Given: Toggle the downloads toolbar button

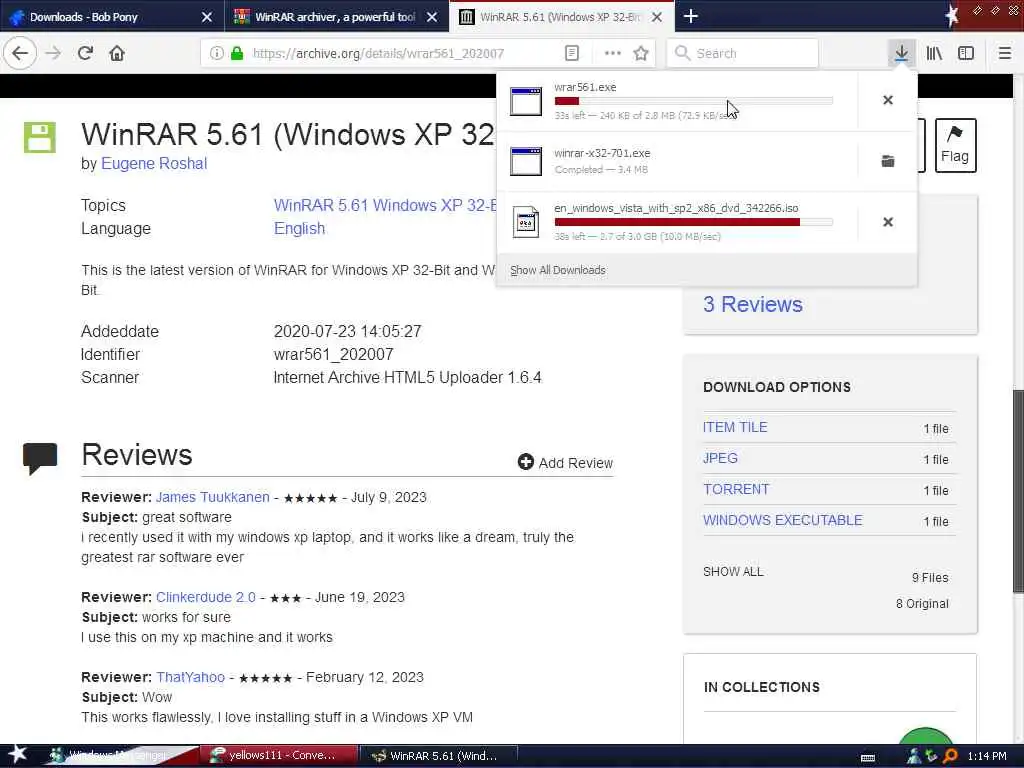Looking at the screenshot, I should (901, 53).
